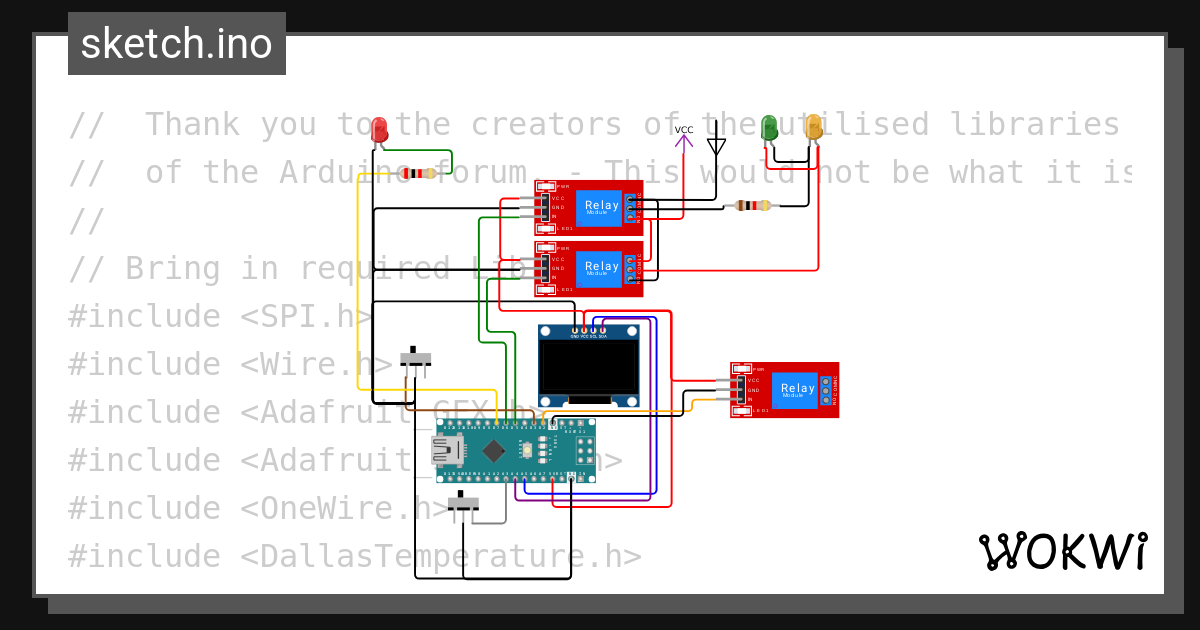1200x630 pixels.
Task: Select the resistor near the green LED
Action: point(753,206)
